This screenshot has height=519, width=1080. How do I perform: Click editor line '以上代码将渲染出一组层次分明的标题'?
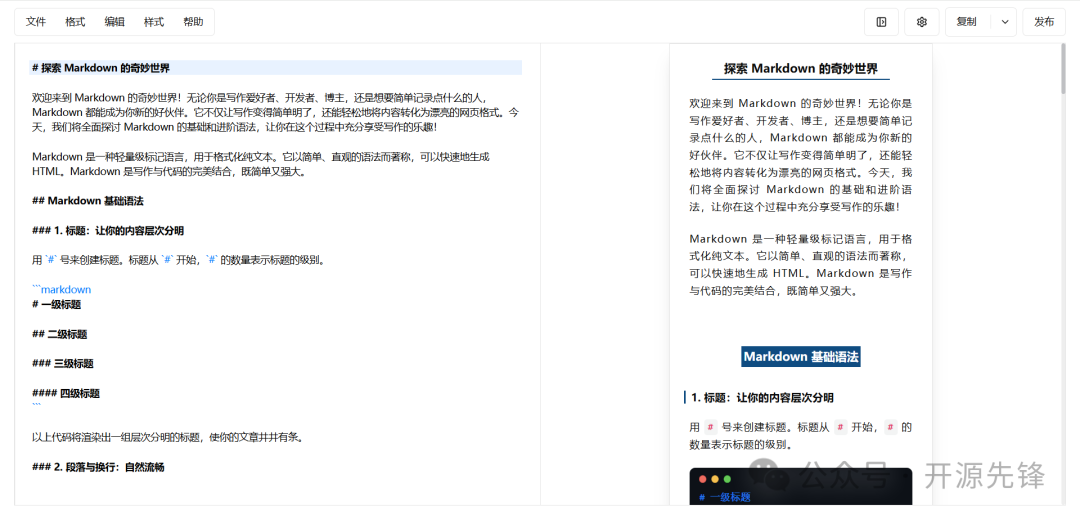[x=167, y=437]
